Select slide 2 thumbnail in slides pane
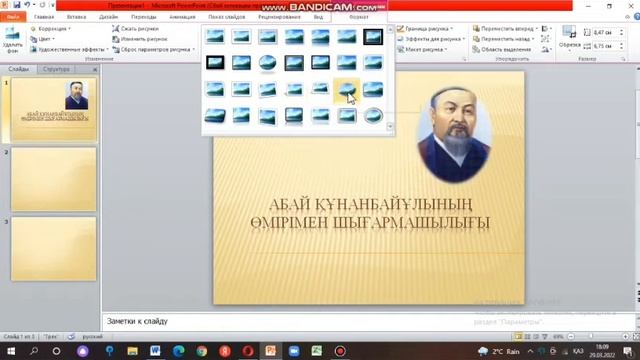This screenshot has width=640, height=360. pos(53,179)
